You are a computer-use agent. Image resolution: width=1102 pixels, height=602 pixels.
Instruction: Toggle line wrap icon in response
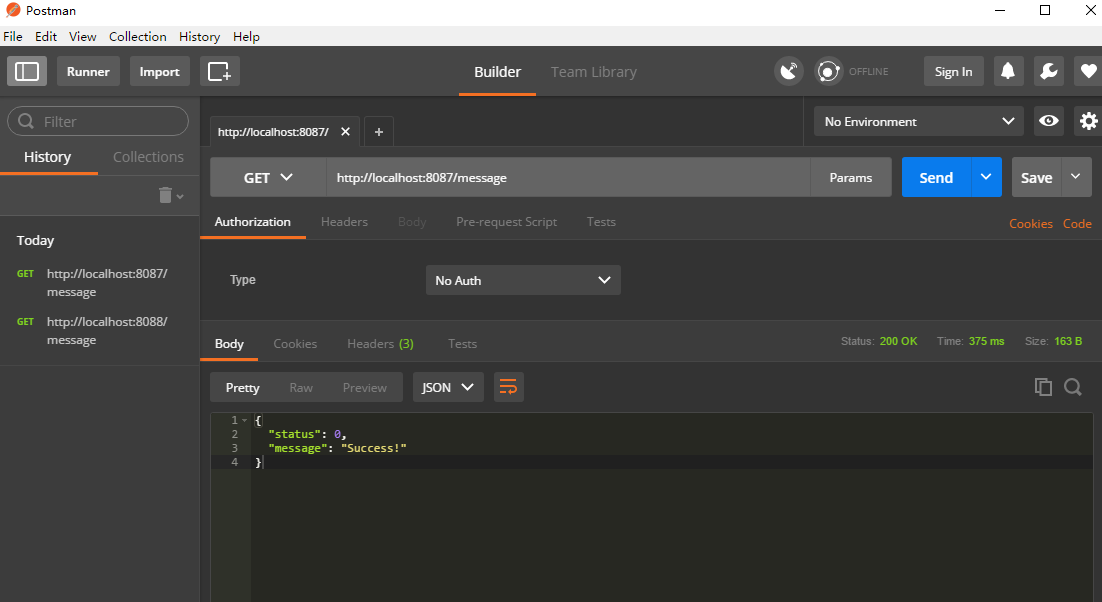pyautogui.click(x=508, y=387)
